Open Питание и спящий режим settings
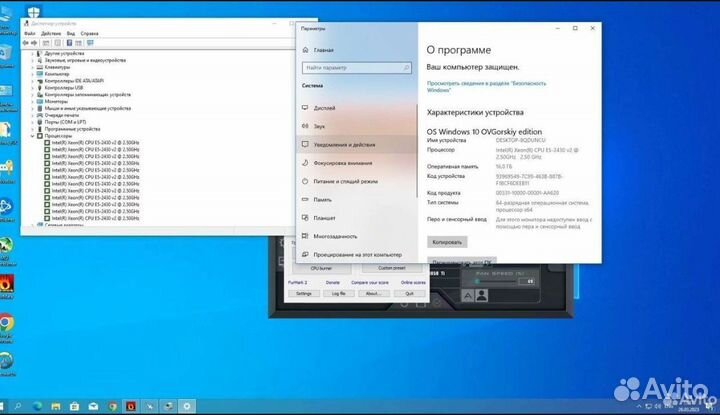The width and height of the screenshot is (720, 415). pyautogui.click(x=345, y=181)
